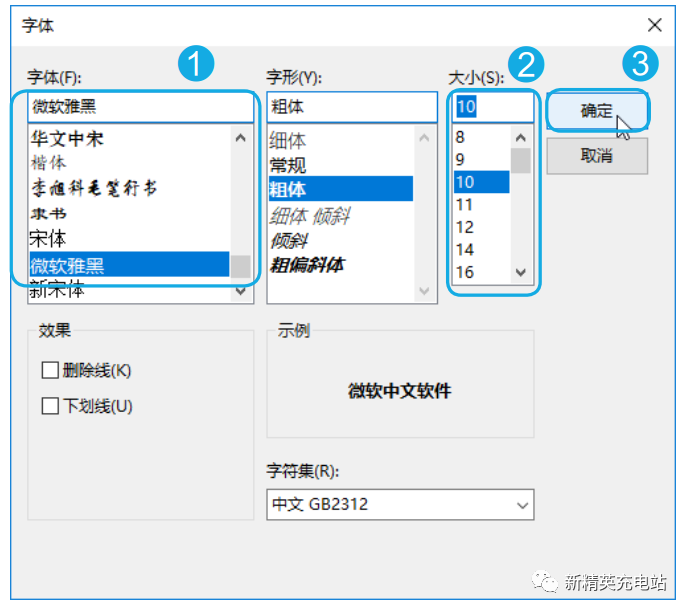This screenshot has width=688, height=612.
Task: Click the size list scroll-up arrow
Action: pyautogui.click(x=521, y=138)
